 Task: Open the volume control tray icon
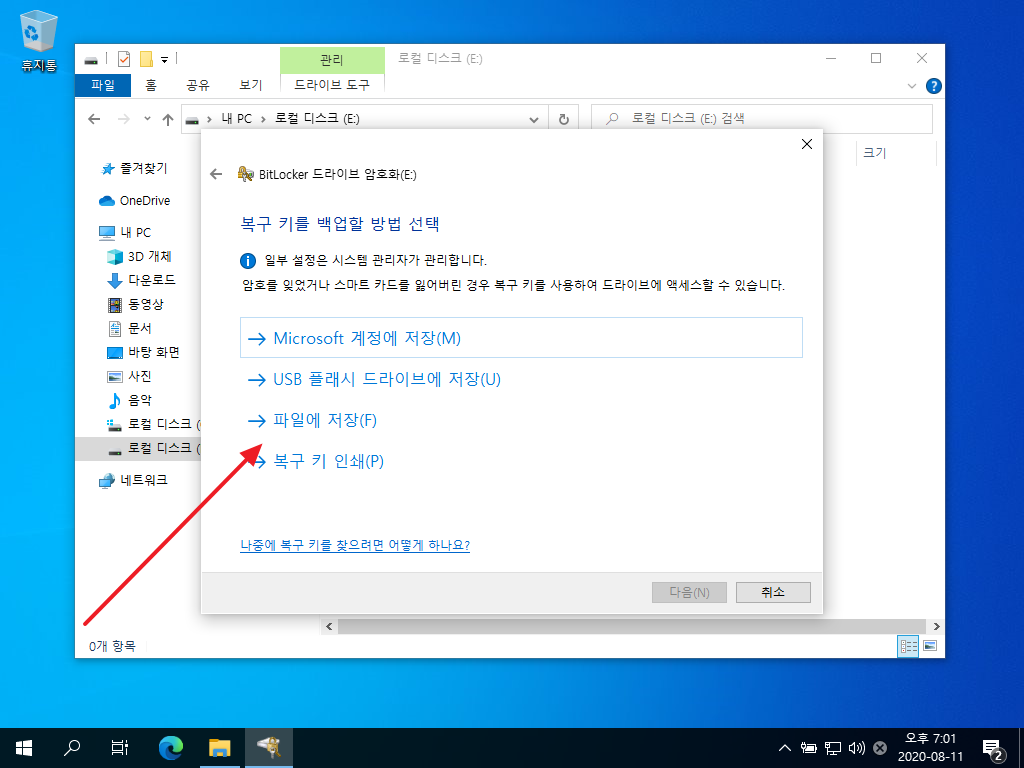tap(856, 748)
